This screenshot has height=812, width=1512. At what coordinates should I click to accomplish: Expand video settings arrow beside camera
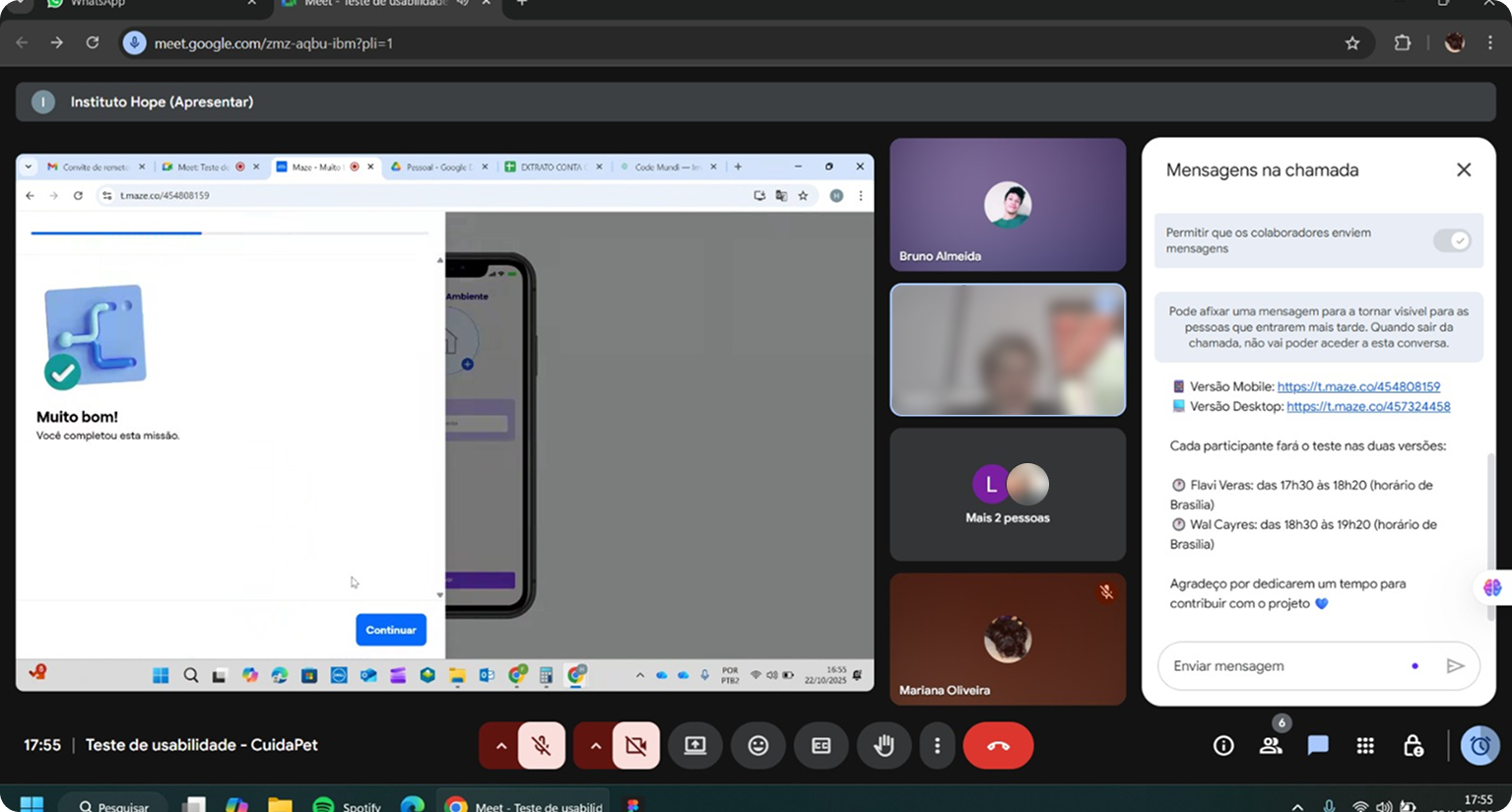pyautogui.click(x=595, y=746)
